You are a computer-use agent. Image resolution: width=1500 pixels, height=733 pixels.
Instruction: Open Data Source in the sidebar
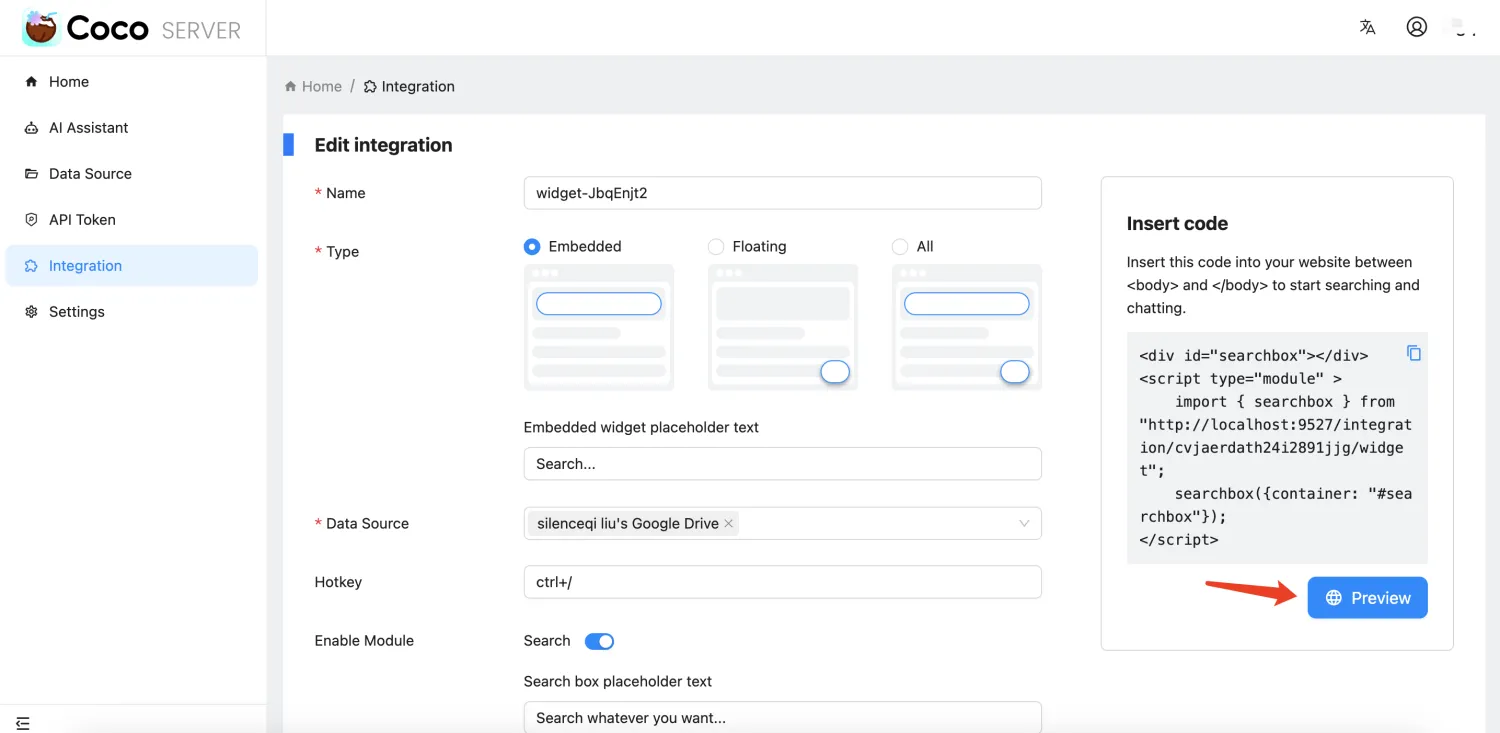pos(132,174)
